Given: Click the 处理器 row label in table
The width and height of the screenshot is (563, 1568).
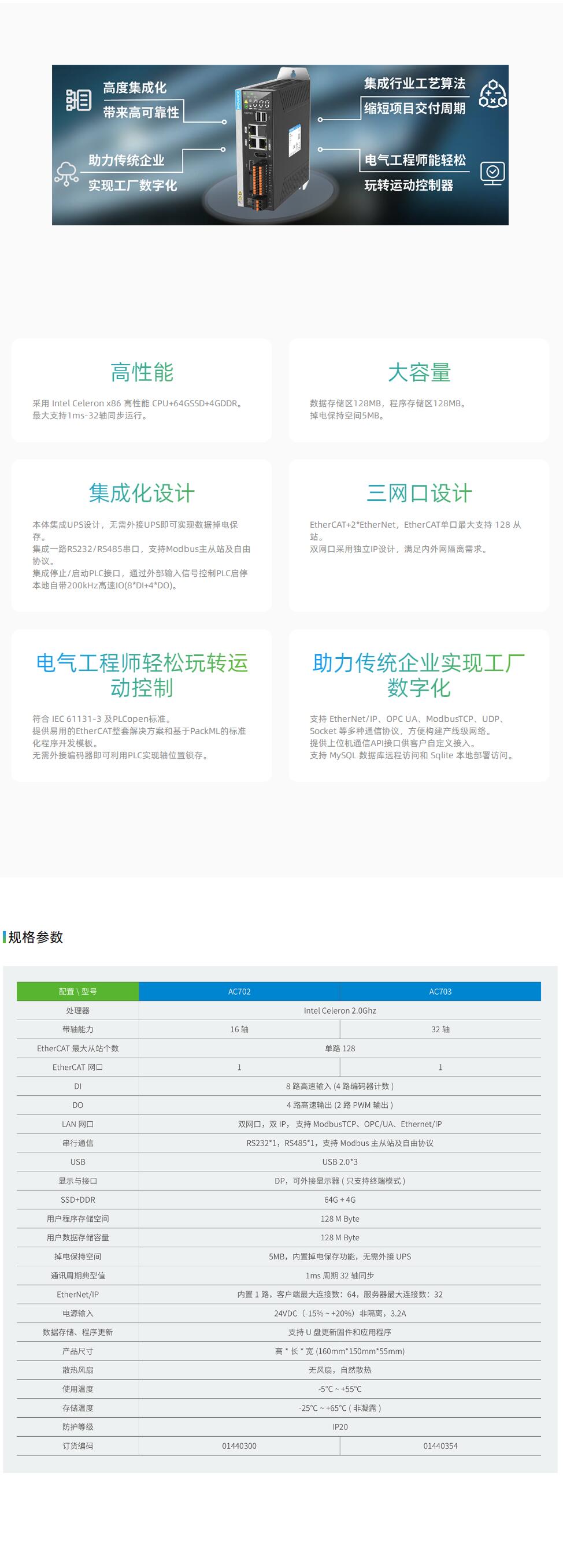Looking at the screenshot, I should point(78,1010).
